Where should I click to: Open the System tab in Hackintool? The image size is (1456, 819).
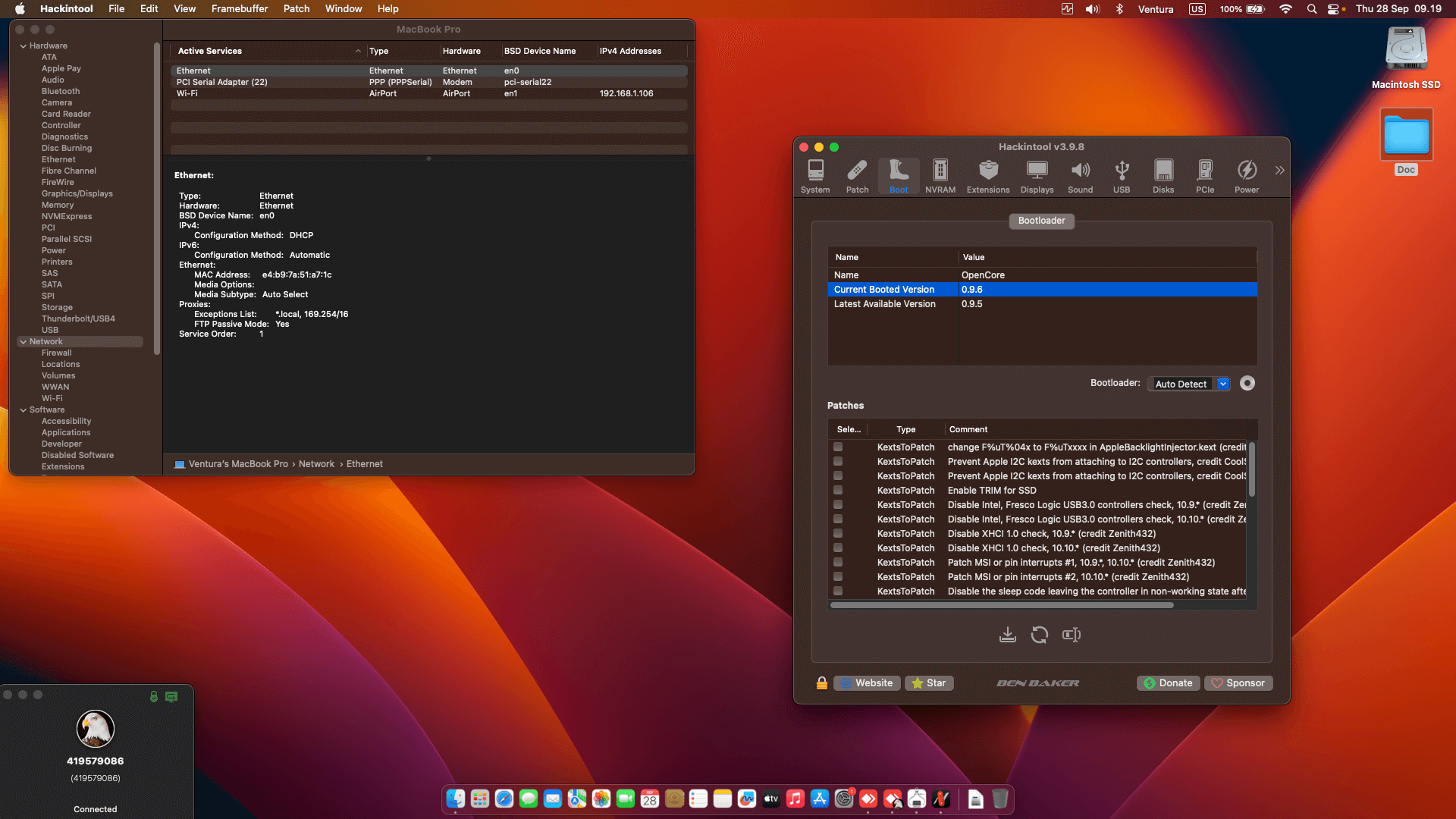[x=815, y=175]
